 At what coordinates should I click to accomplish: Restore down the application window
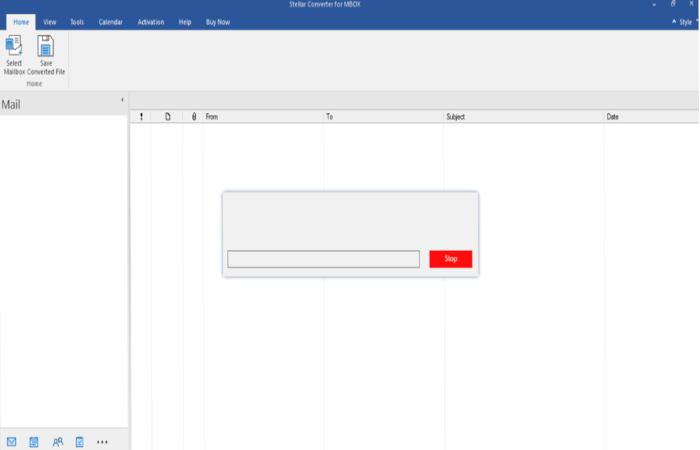673,4
